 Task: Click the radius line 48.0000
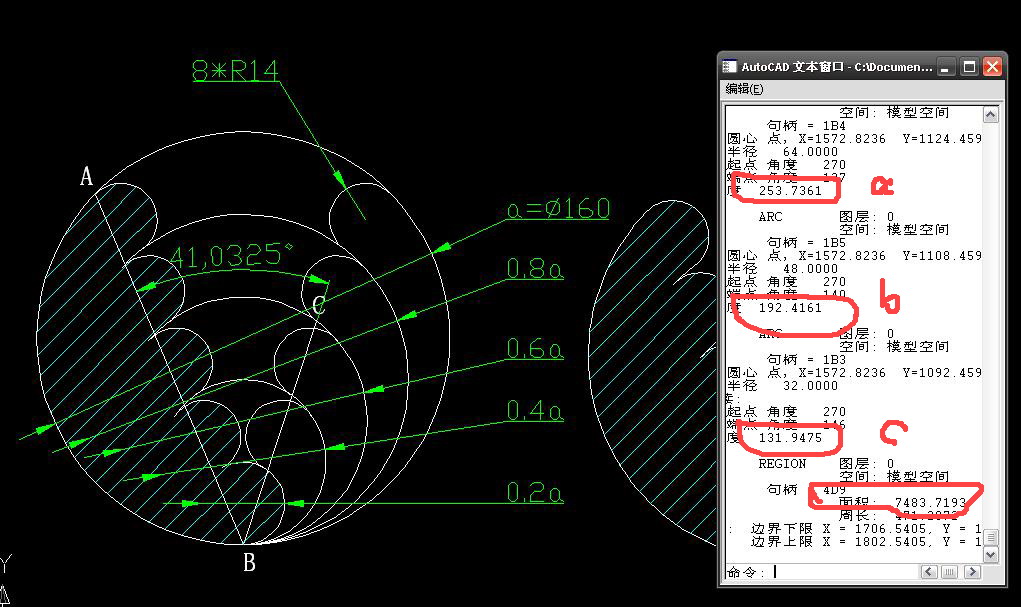[783, 269]
